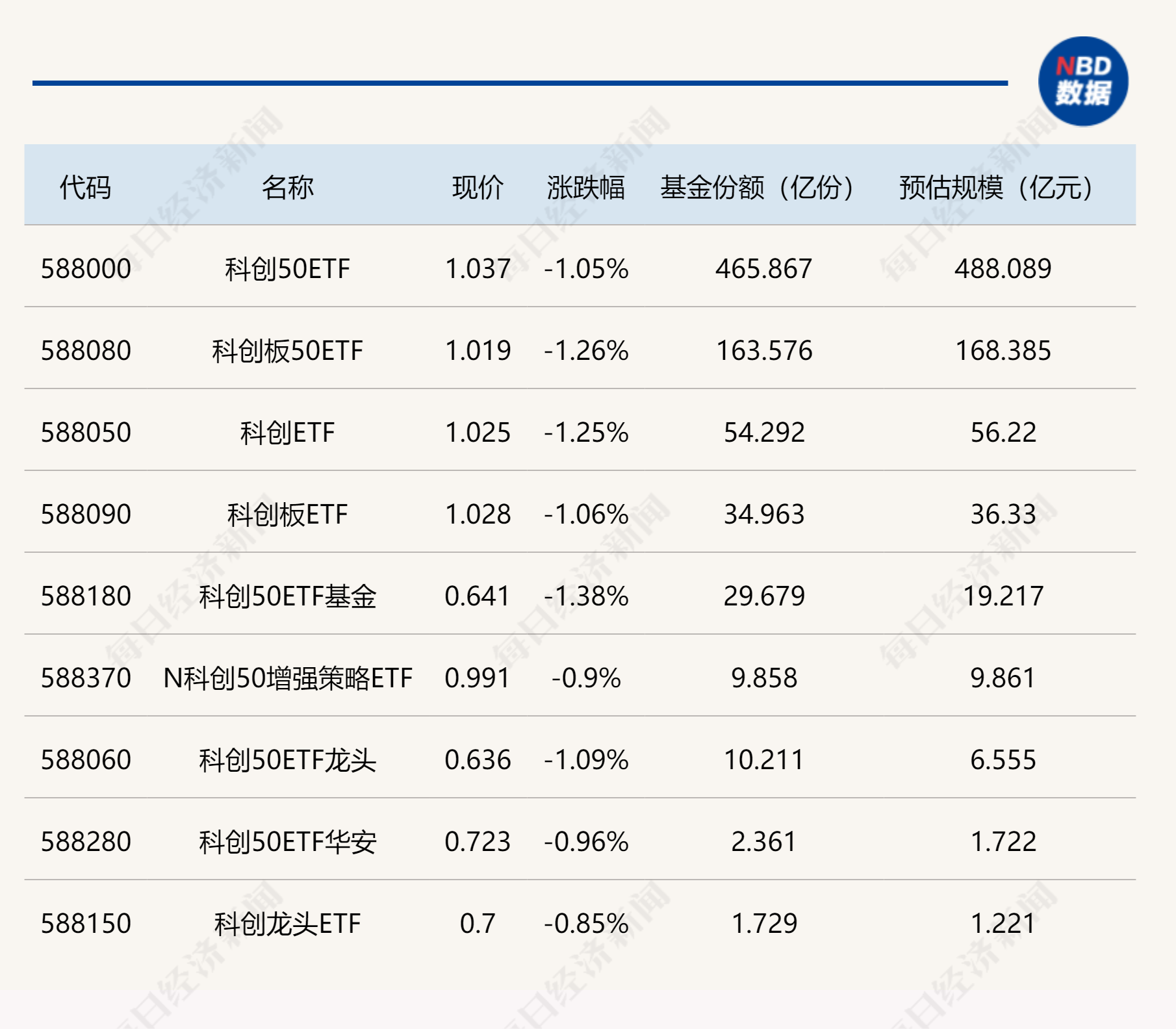Screen dimensions: 1176x1029
Task: Click price value 0.641
Action: pyautogui.click(x=478, y=596)
